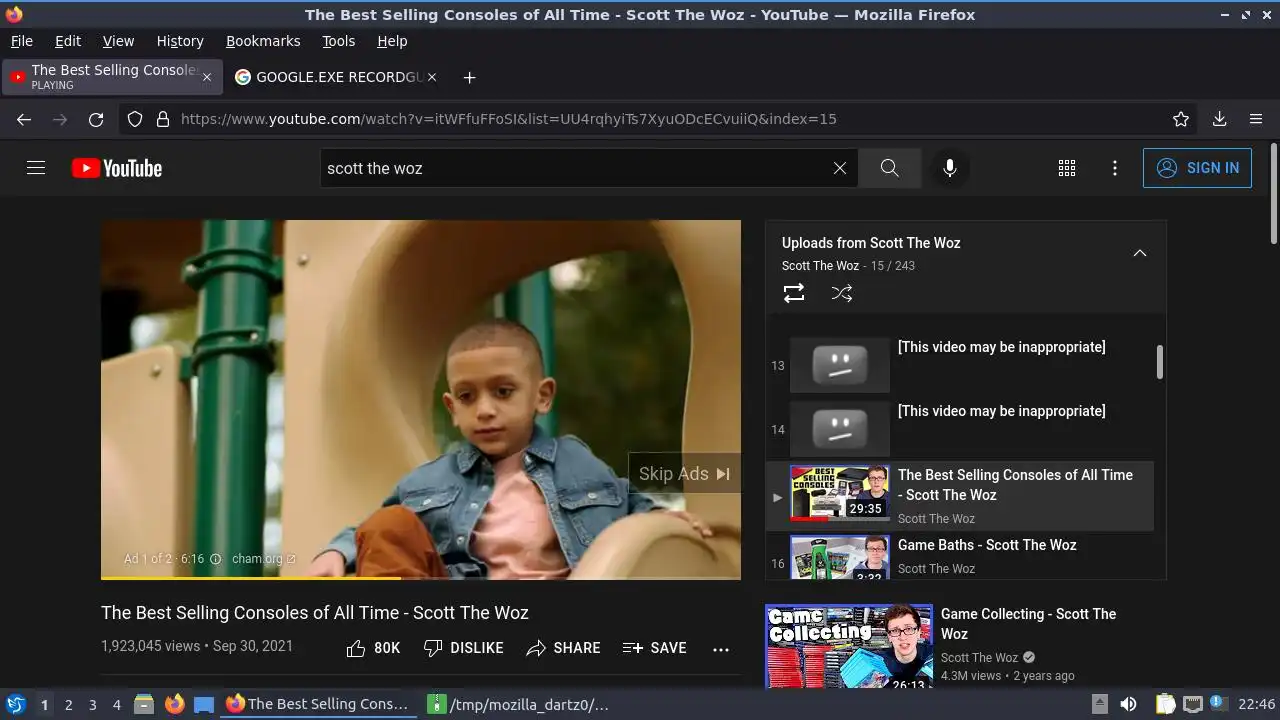This screenshot has width=1280, height=720.
Task: Click the magnifier search button
Action: 889,168
